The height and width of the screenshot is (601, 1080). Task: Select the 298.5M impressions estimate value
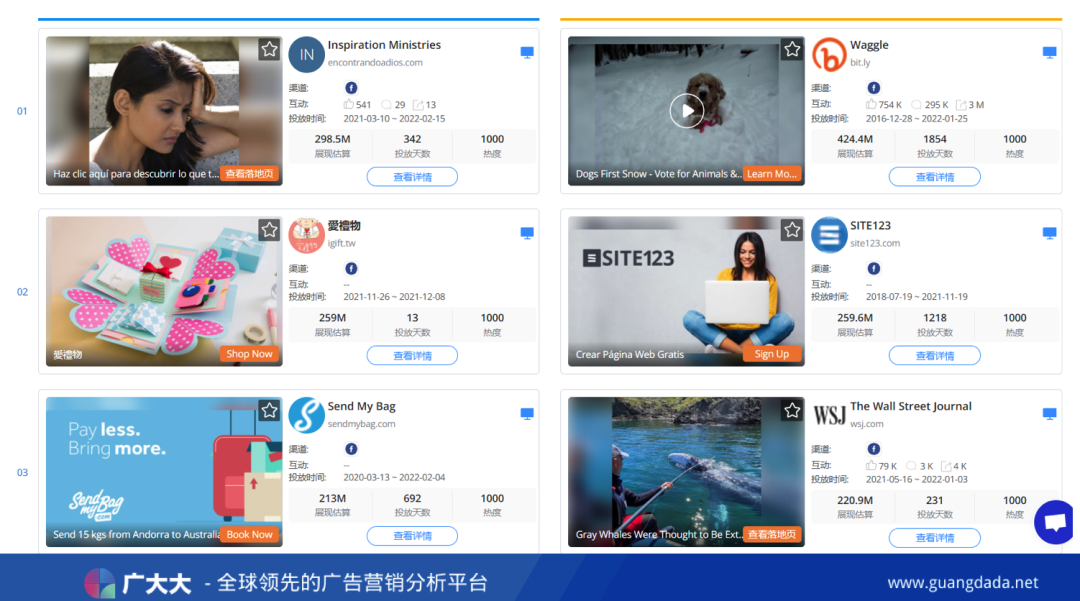click(x=332, y=139)
